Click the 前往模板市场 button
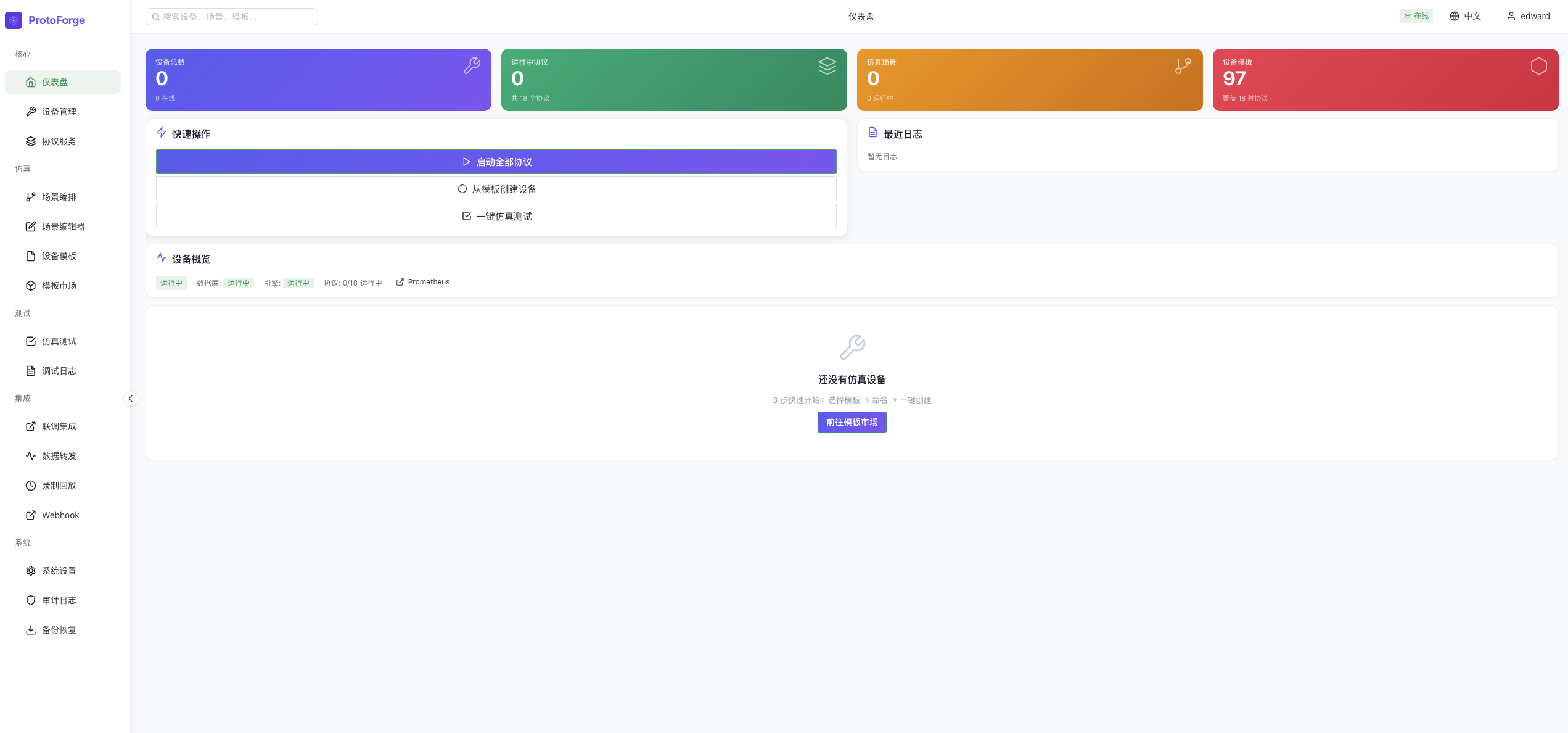 852,422
